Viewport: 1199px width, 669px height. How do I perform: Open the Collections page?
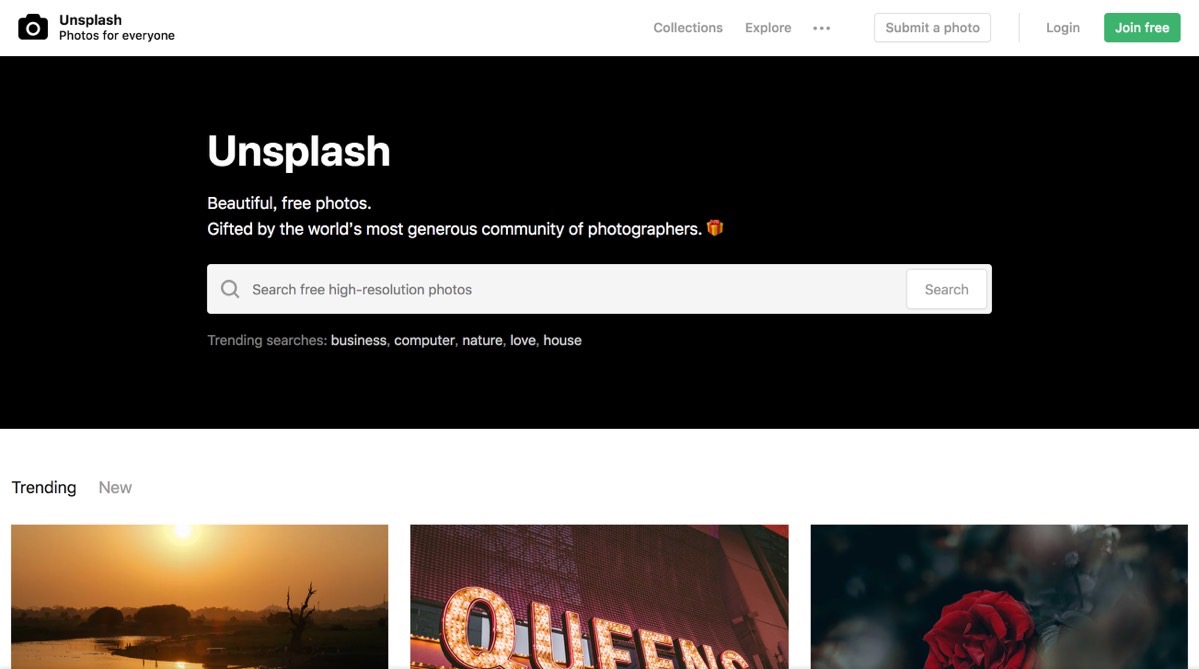tap(687, 28)
